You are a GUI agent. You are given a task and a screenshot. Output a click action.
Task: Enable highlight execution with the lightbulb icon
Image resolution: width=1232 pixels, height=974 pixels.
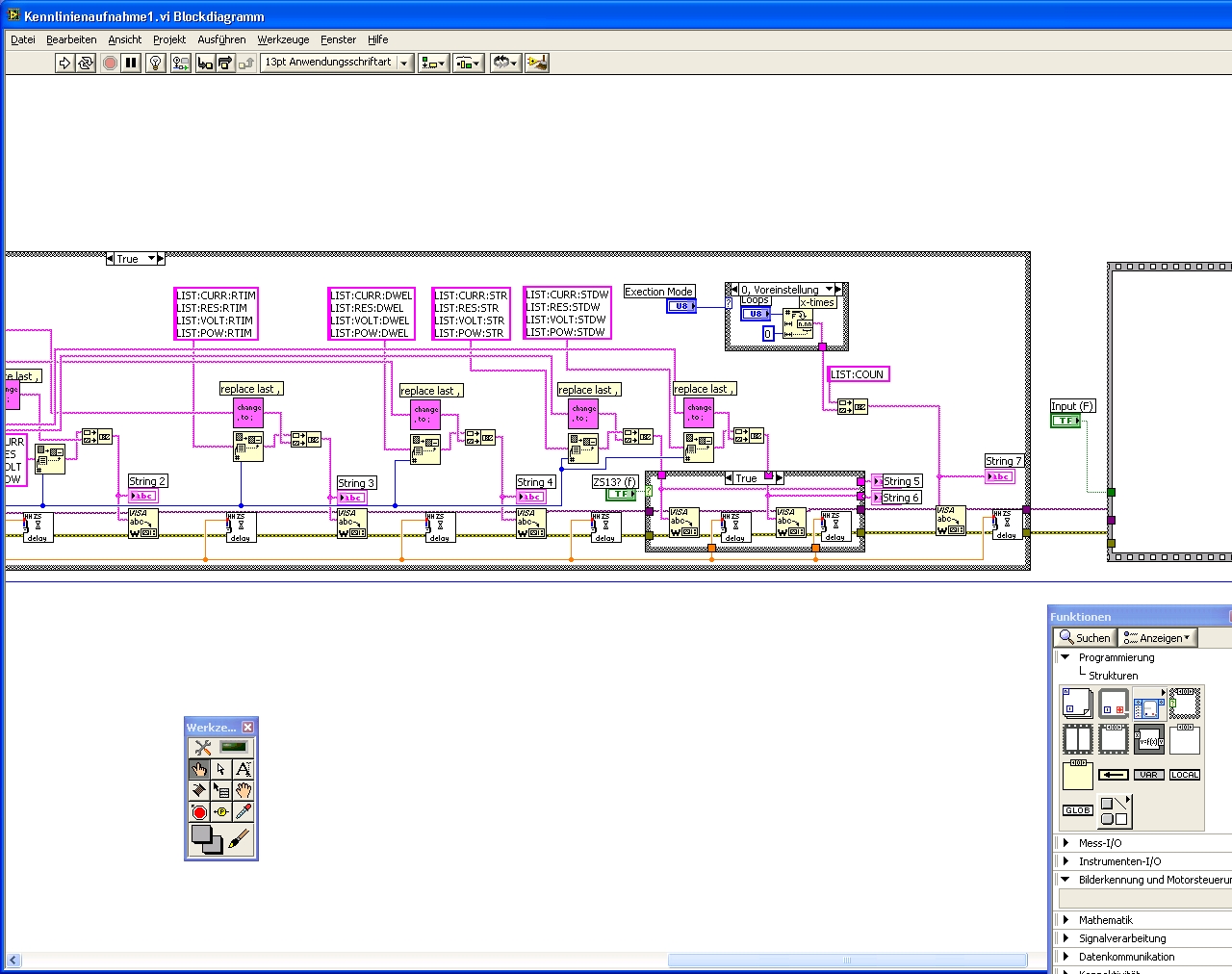pyautogui.click(x=155, y=63)
